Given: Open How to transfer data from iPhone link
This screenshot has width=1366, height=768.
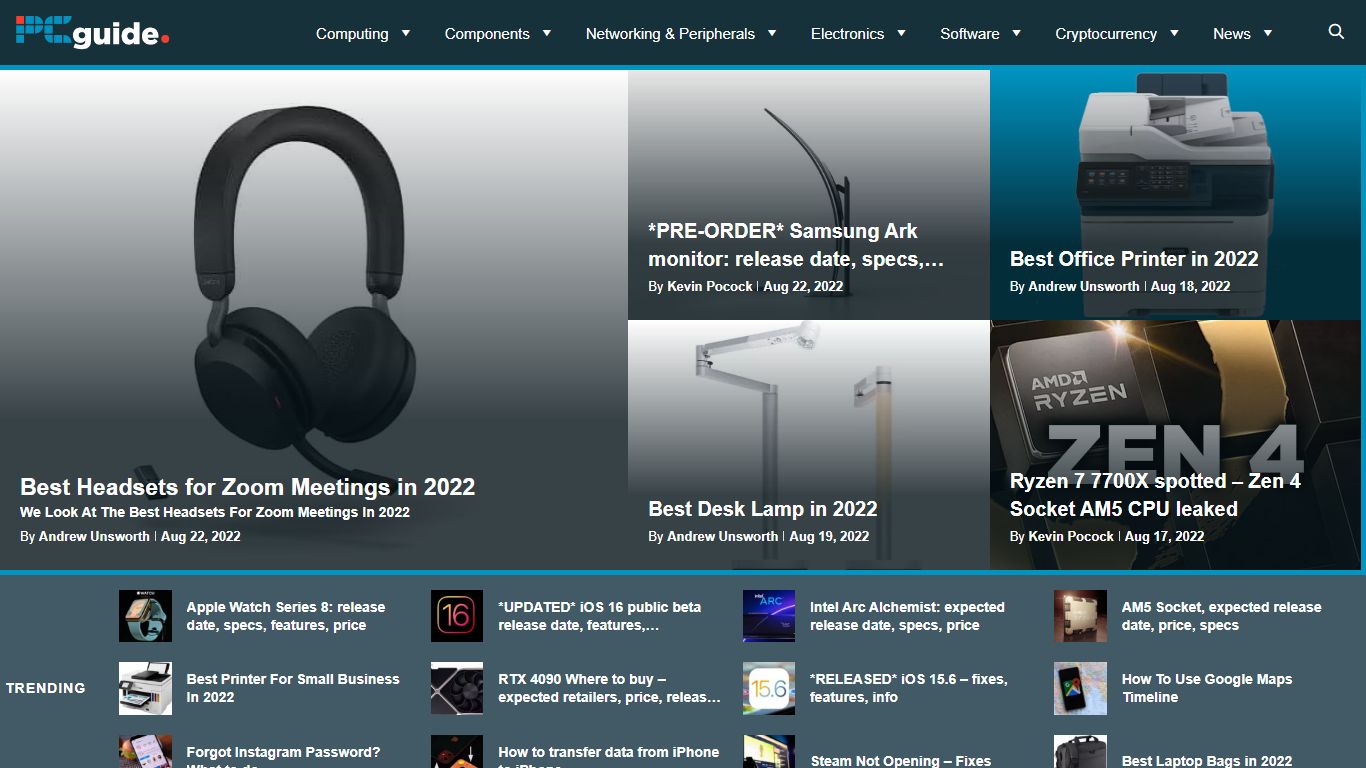Looking at the screenshot, I should click(x=609, y=755).
